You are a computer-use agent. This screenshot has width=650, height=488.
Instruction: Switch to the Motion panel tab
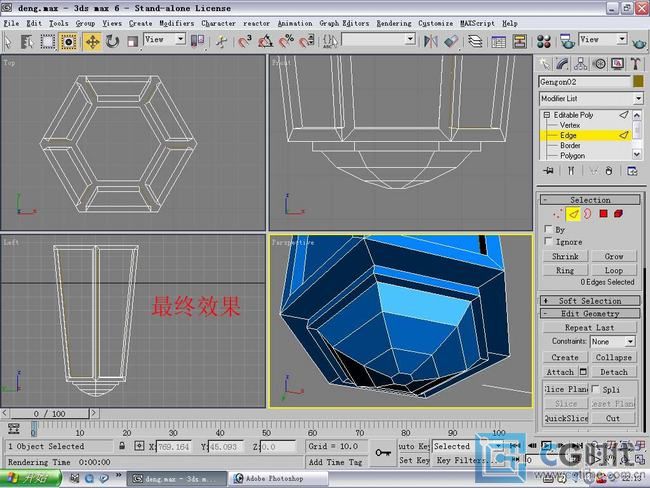pyautogui.click(x=599, y=64)
